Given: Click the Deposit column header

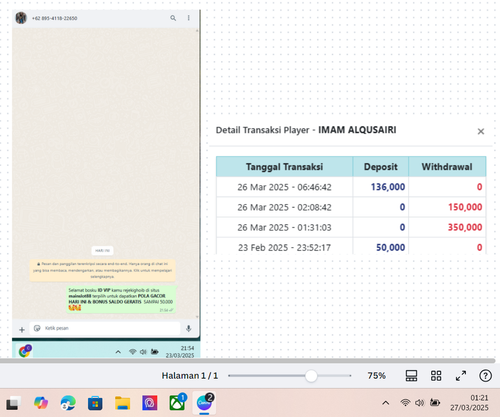Looking at the screenshot, I should point(381,167).
